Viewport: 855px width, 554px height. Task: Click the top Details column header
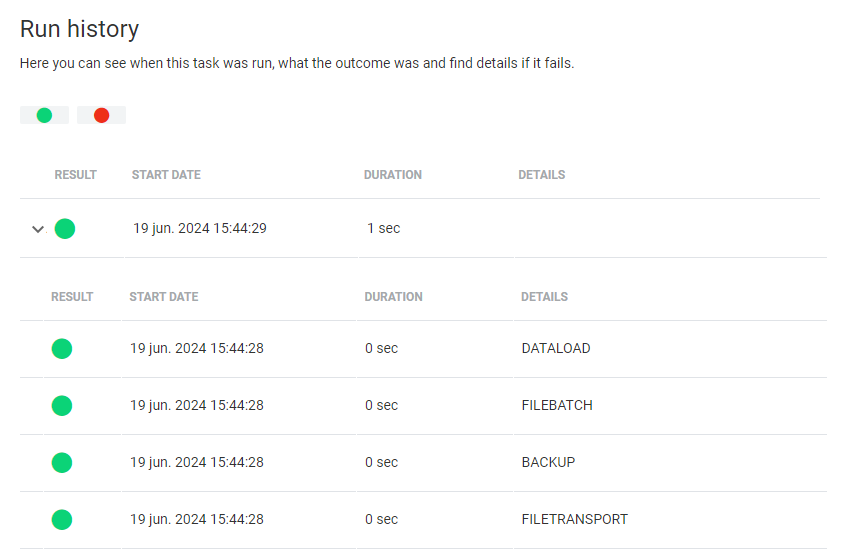coord(542,175)
